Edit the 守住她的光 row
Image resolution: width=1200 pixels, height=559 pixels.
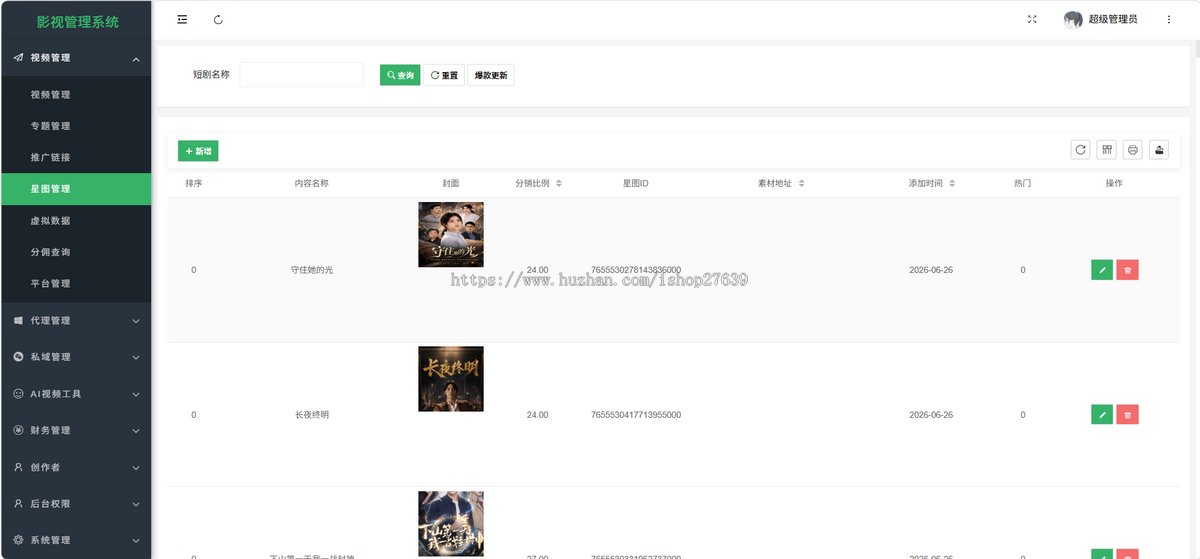1102,270
